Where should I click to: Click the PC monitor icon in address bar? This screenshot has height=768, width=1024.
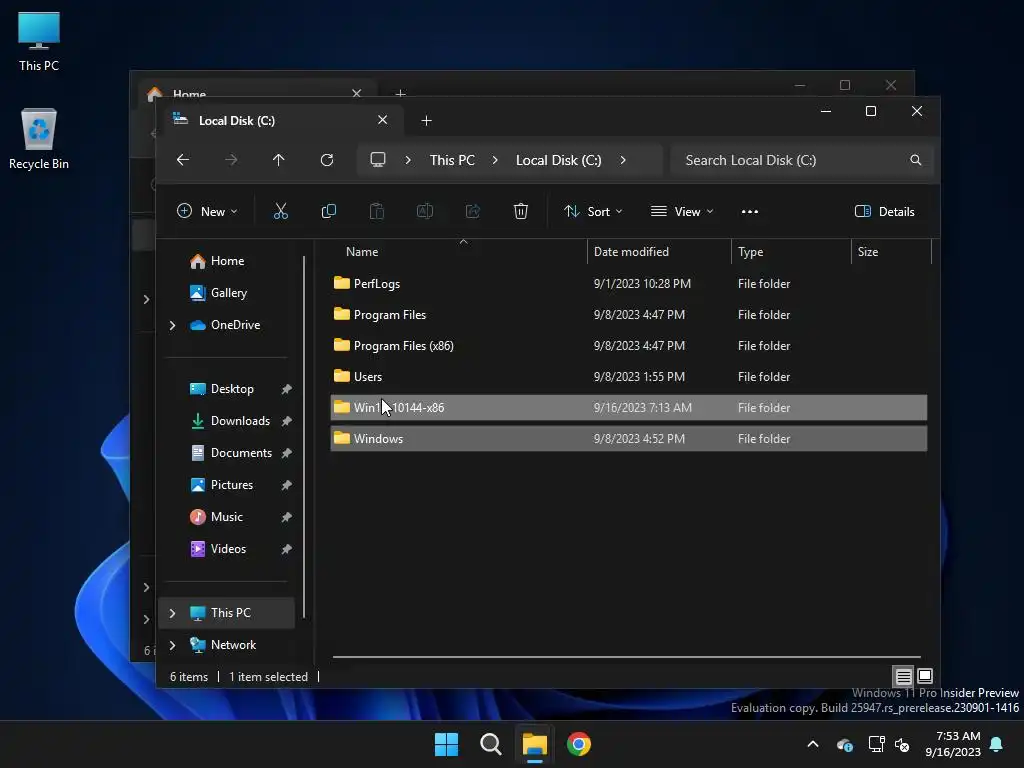click(x=377, y=160)
